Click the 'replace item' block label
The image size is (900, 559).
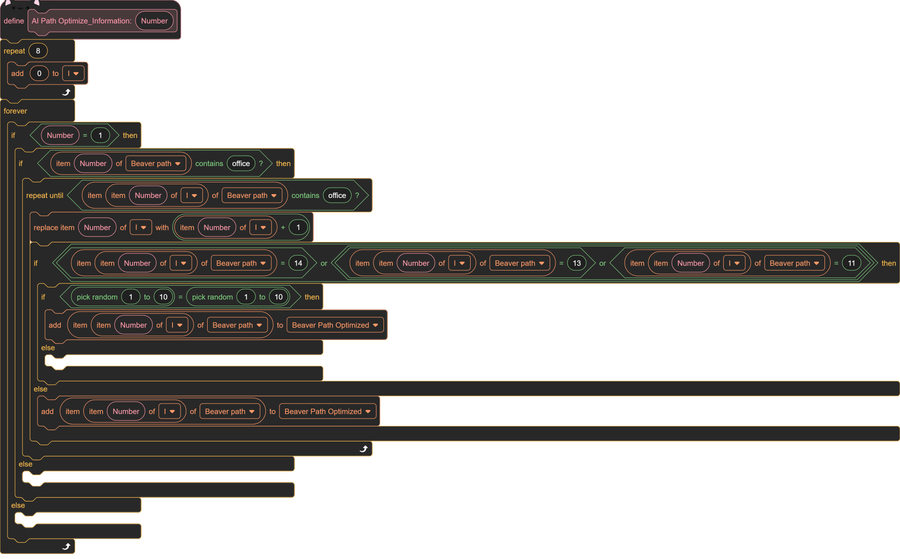tap(54, 227)
